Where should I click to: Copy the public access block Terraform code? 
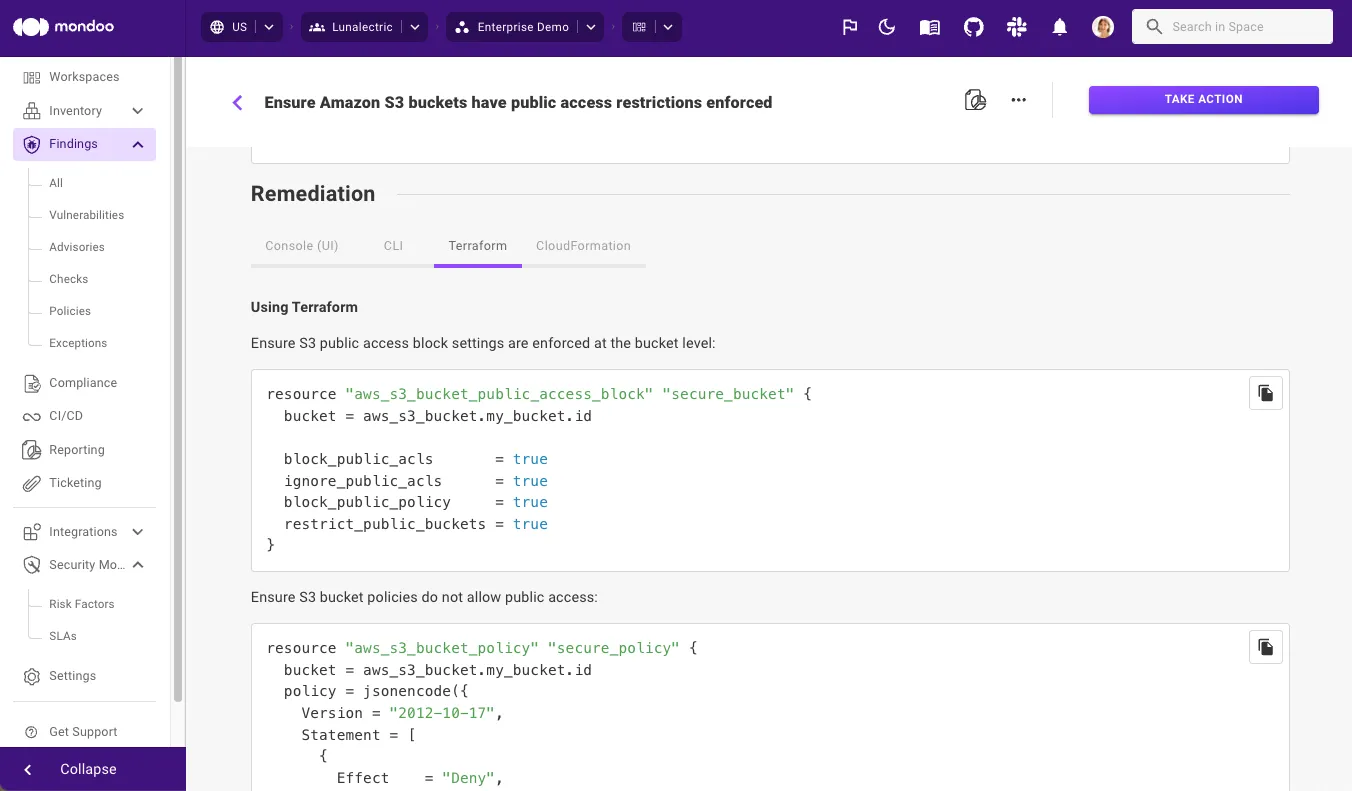(1265, 393)
